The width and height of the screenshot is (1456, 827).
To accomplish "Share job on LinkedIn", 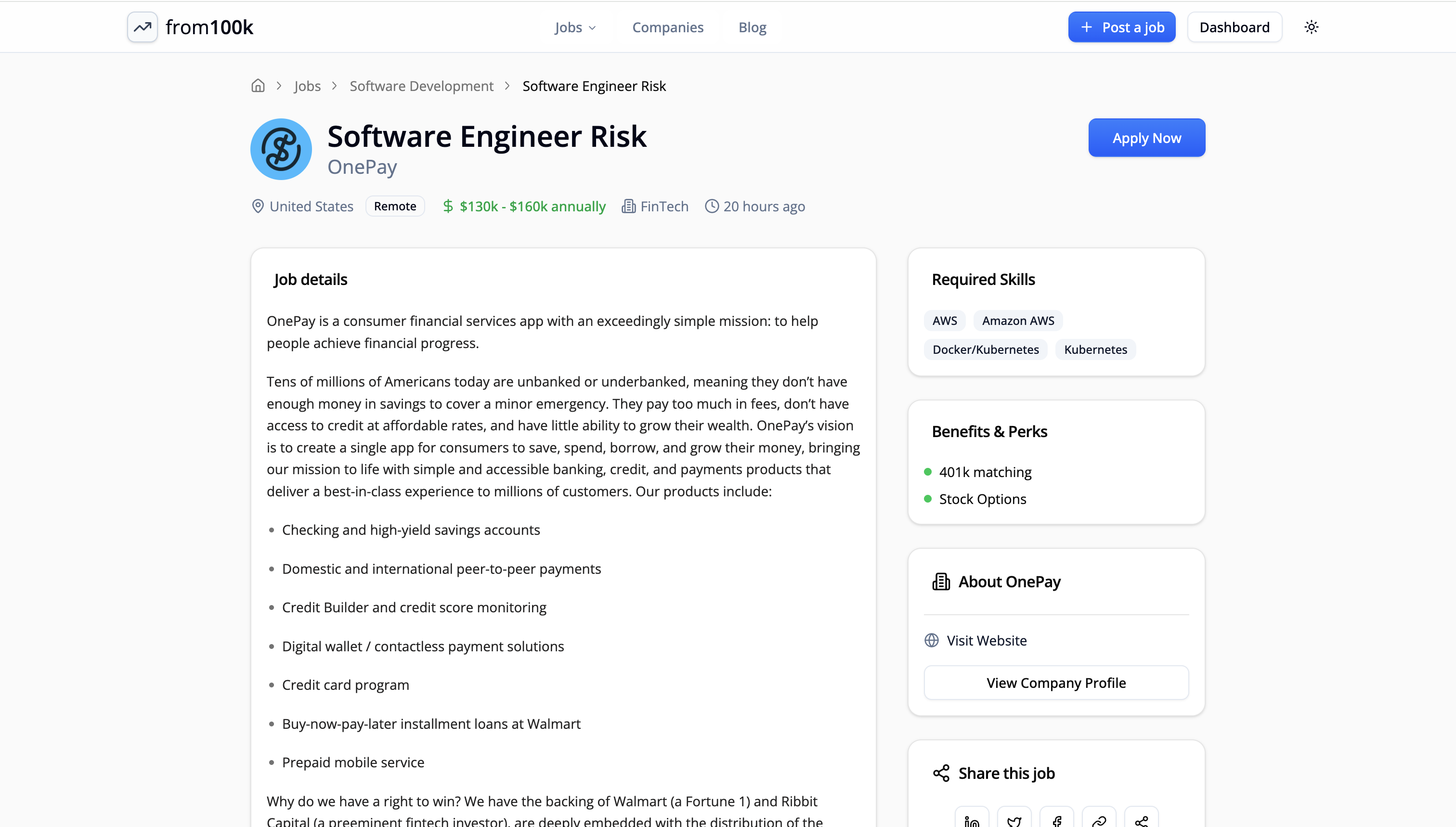I will point(972,820).
